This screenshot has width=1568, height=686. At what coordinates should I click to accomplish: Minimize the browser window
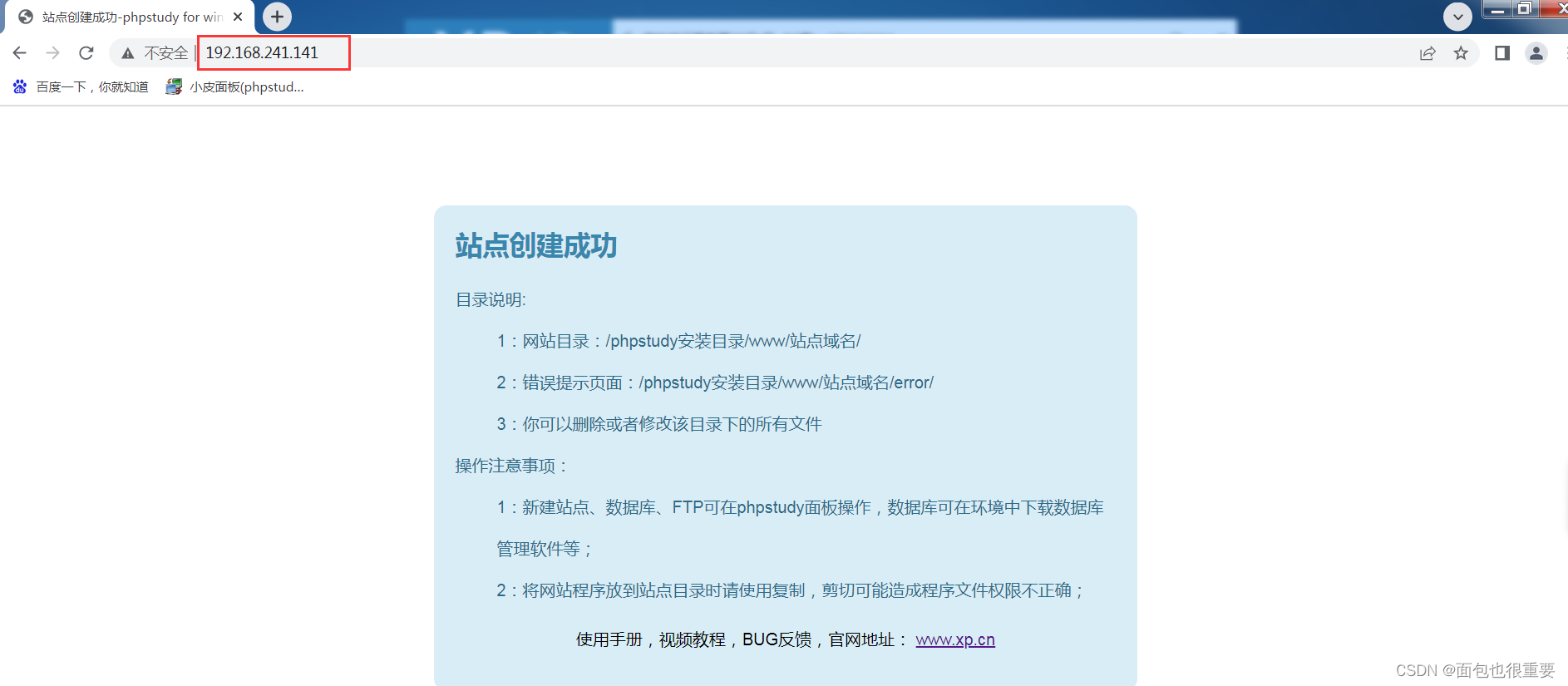click(x=1497, y=9)
